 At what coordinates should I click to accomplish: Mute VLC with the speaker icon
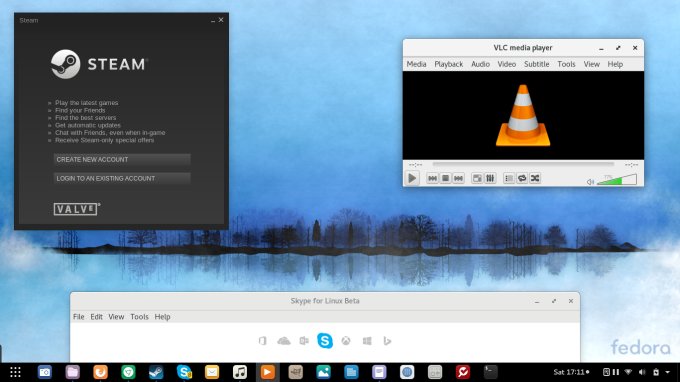[590, 182]
